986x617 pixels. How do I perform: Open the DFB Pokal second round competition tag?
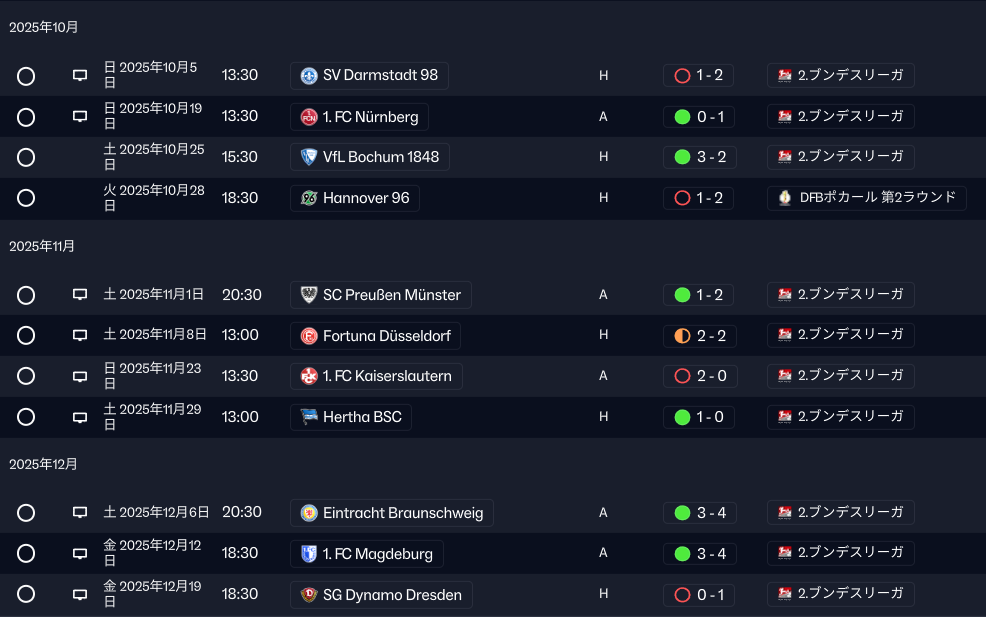coord(867,197)
